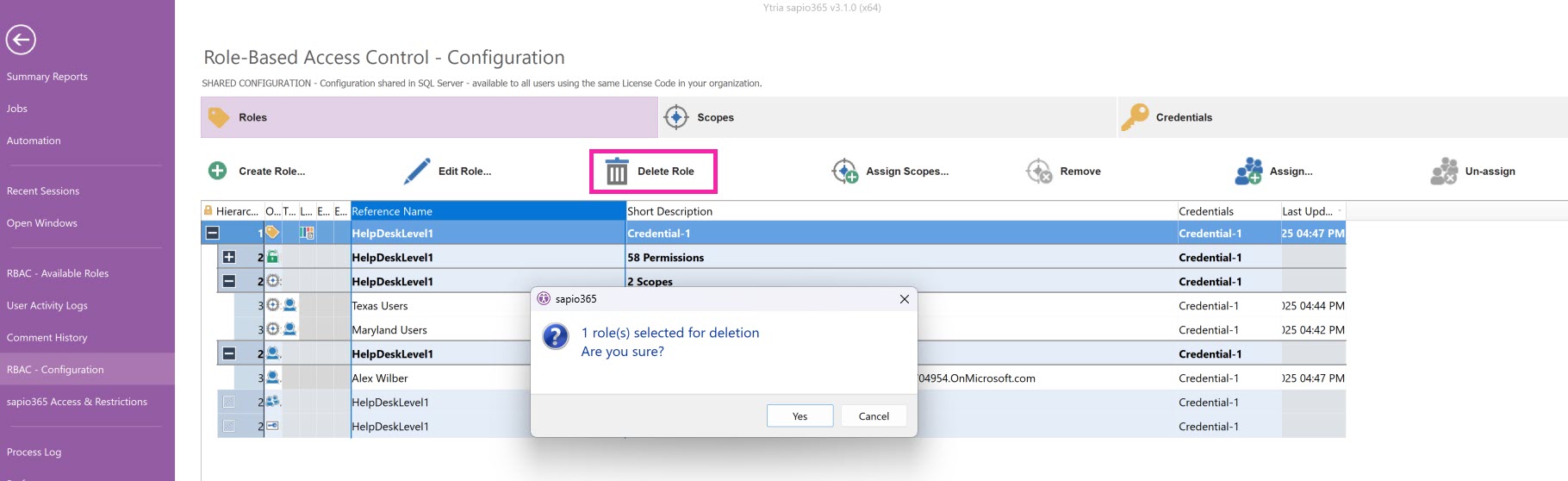Open the Credentials tab
Viewport: 1568px width, 481px height.
1183,117
